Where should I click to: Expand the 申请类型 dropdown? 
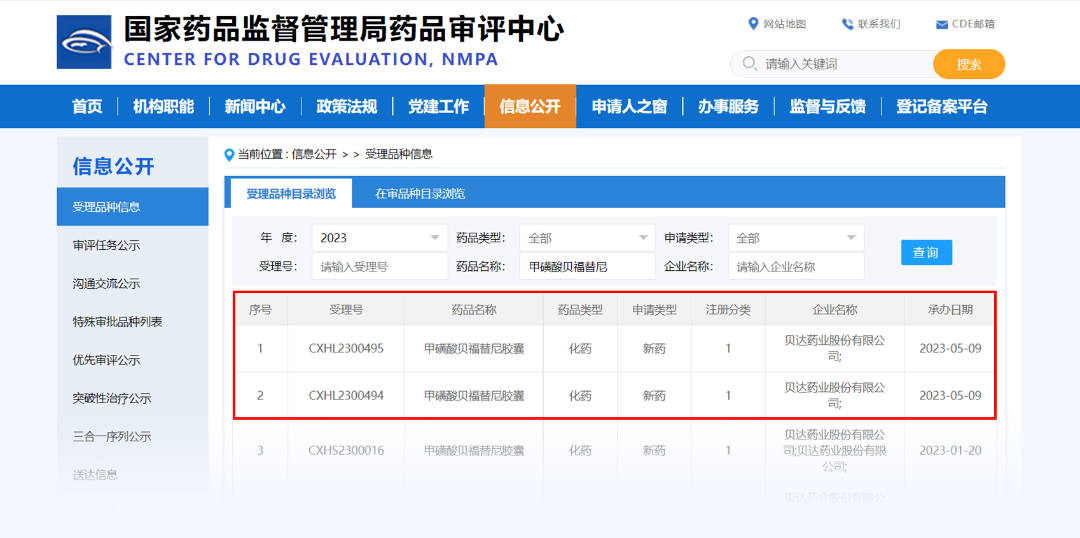click(795, 238)
